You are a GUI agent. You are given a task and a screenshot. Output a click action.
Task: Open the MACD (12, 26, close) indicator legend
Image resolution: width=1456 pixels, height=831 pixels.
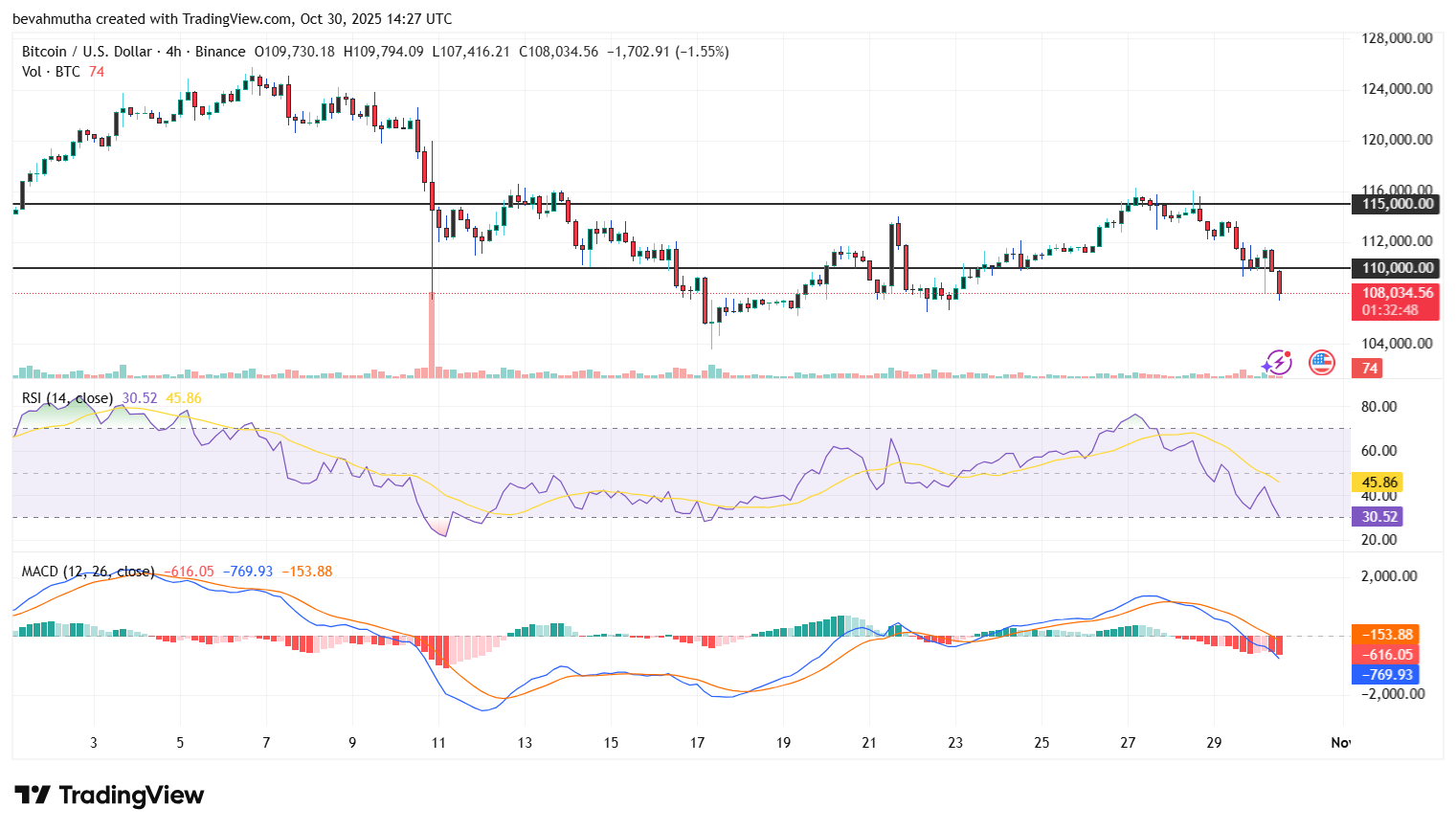pyautogui.click(x=86, y=571)
